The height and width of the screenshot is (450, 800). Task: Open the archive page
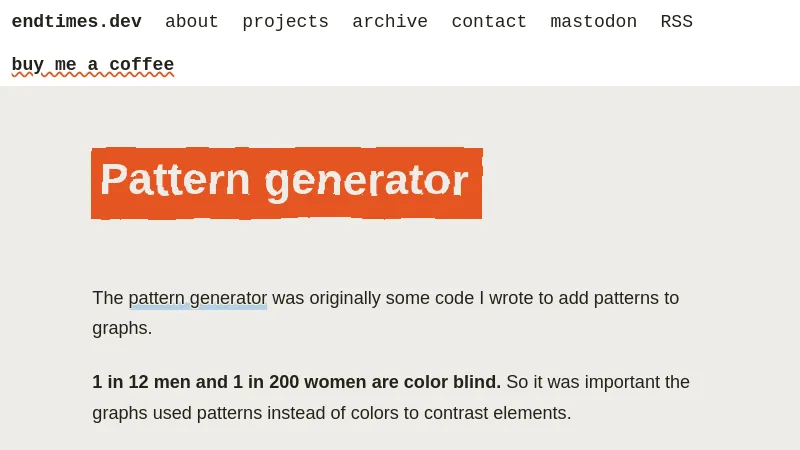390,22
